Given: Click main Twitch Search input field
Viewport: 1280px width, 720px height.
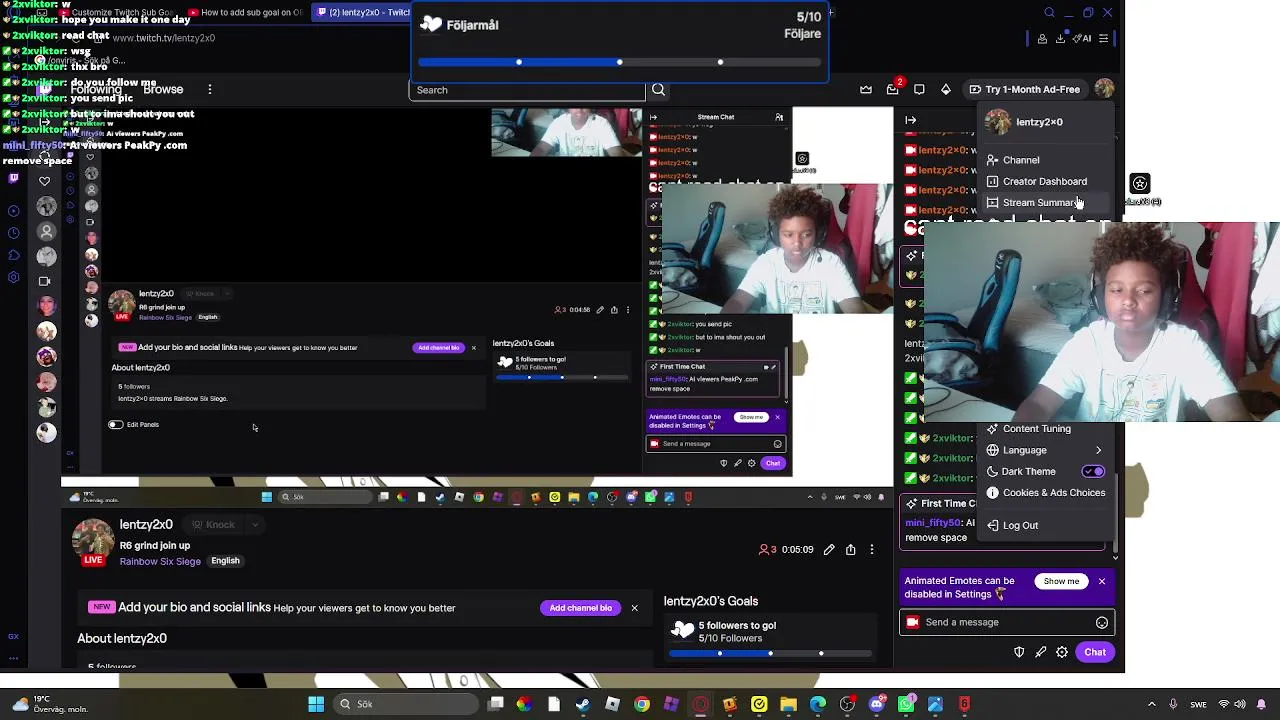Looking at the screenshot, I should click(x=527, y=90).
